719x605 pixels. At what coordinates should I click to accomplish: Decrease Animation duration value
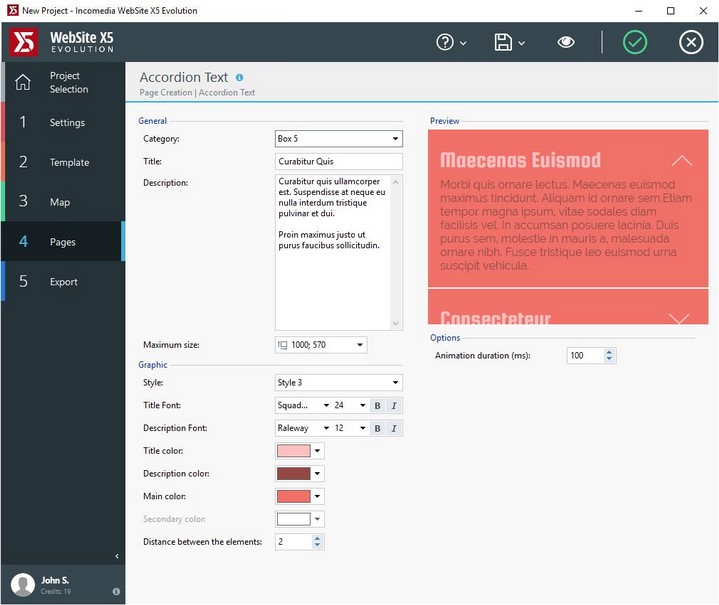(x=609, y=359)
